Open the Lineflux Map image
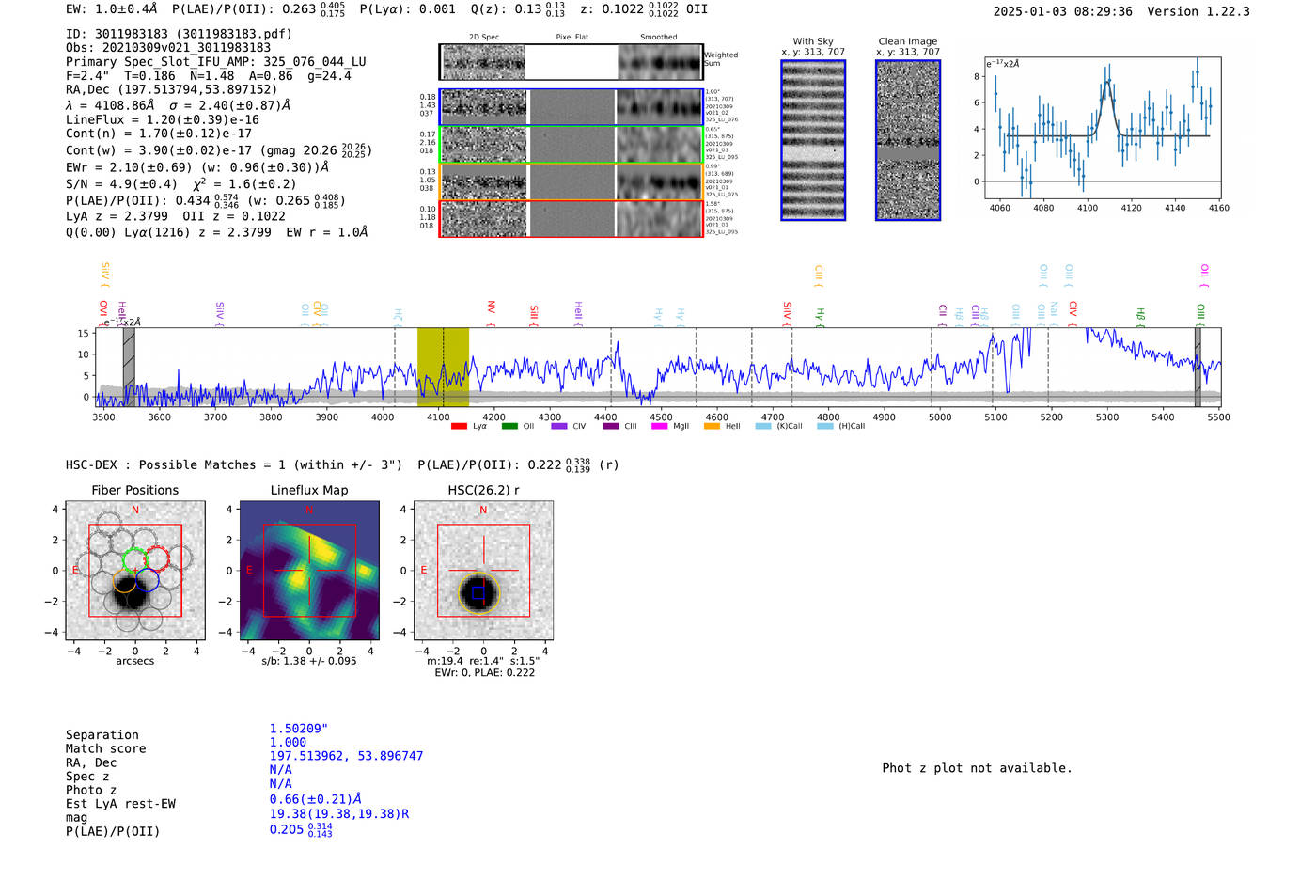The height and width of the screenshot is (896, 1316). point(309,570)
